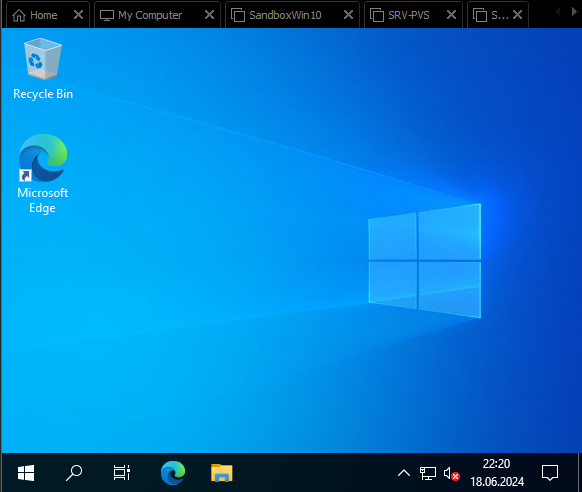This screenshot has height=492, width=582.
Task: Open the Action Center notifications icon
Action: click(550, 473)
